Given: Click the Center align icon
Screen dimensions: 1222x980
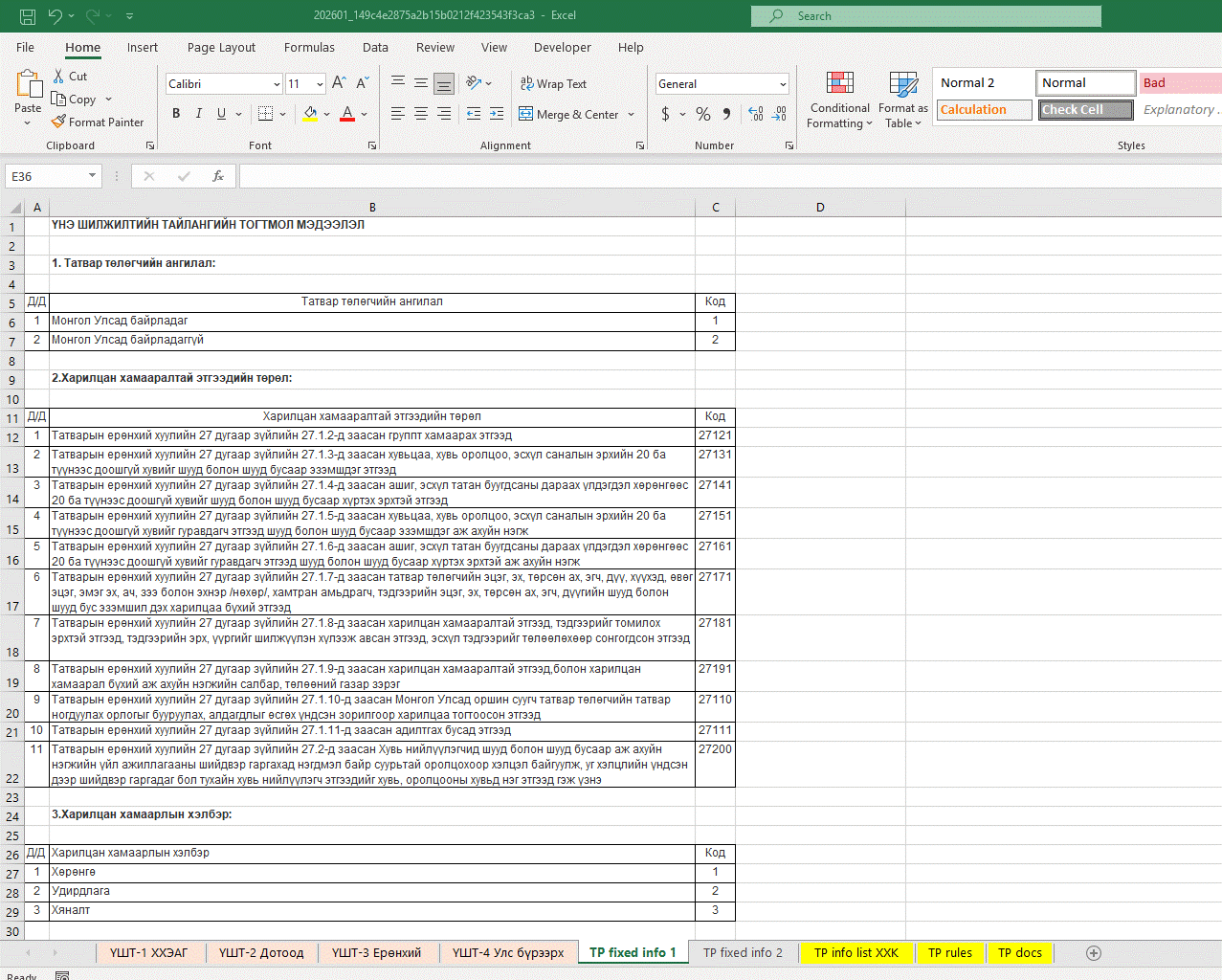Looking at the screenshot, I should coord(421,114).
